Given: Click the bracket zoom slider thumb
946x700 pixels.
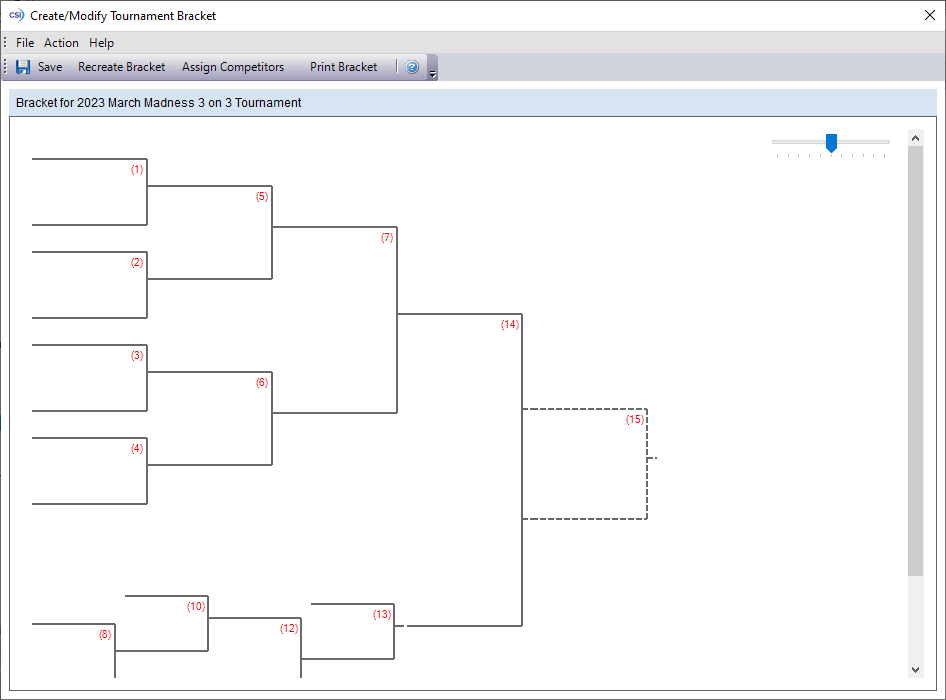Looking at the screenshot, I should pyautogui.click(x=831, y=143).
